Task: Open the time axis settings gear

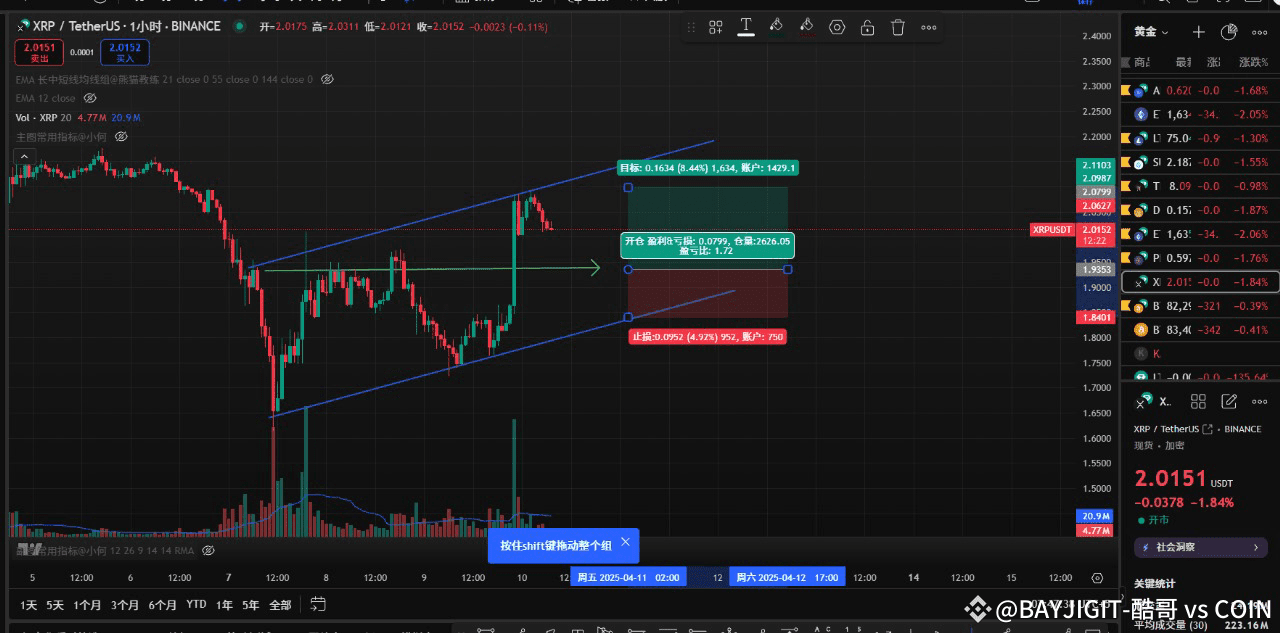Action: [1097, 578]
